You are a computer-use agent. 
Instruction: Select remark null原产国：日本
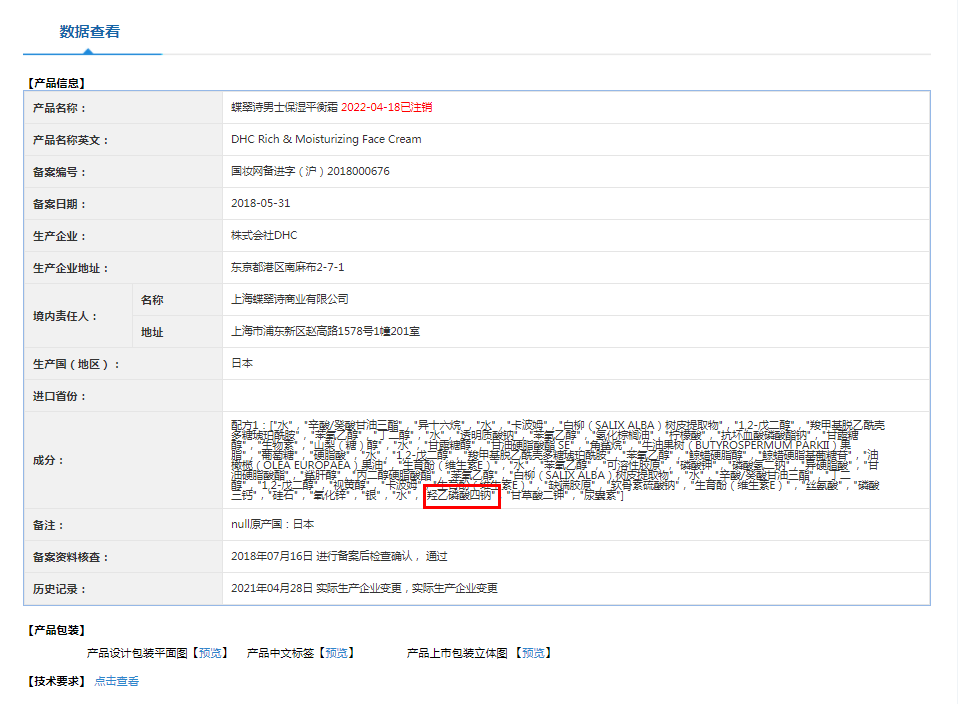tap(272, 524)
